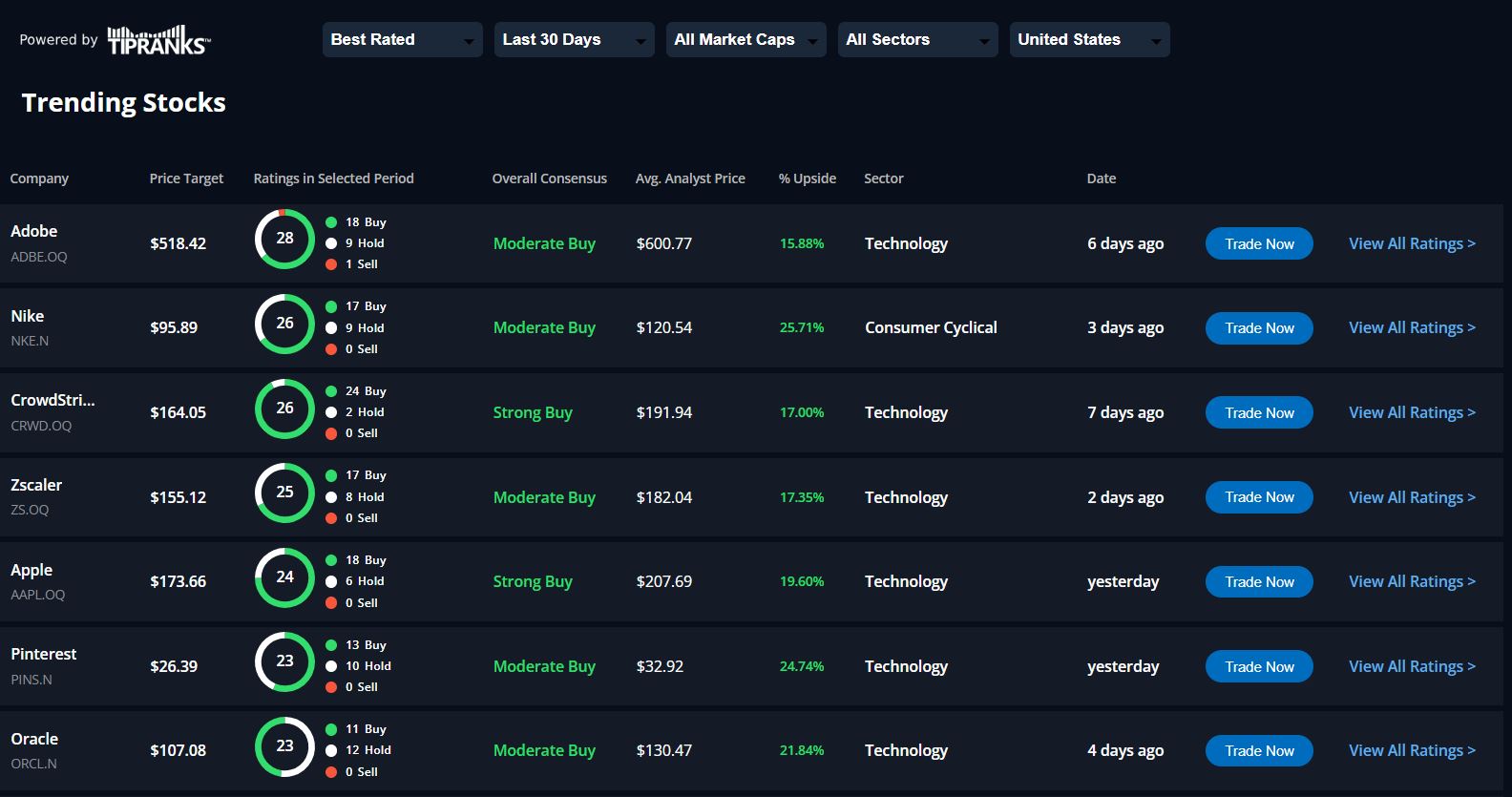1512x797 pixels.
Task: Click Zscaler's 25 ratings donut chart
Action: click(x=284, y=493)
